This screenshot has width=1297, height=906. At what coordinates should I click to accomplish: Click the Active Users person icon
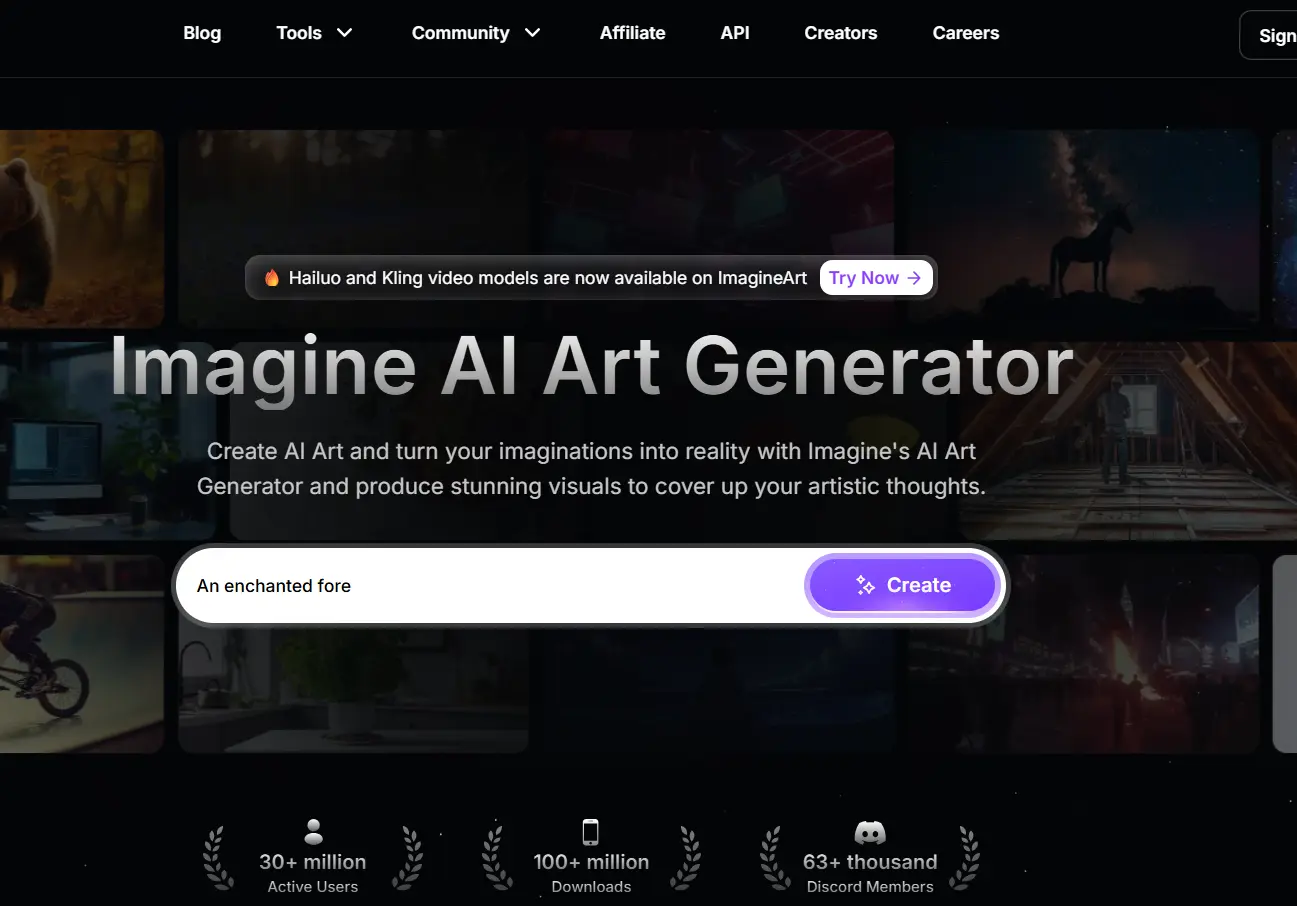[313, 831]
